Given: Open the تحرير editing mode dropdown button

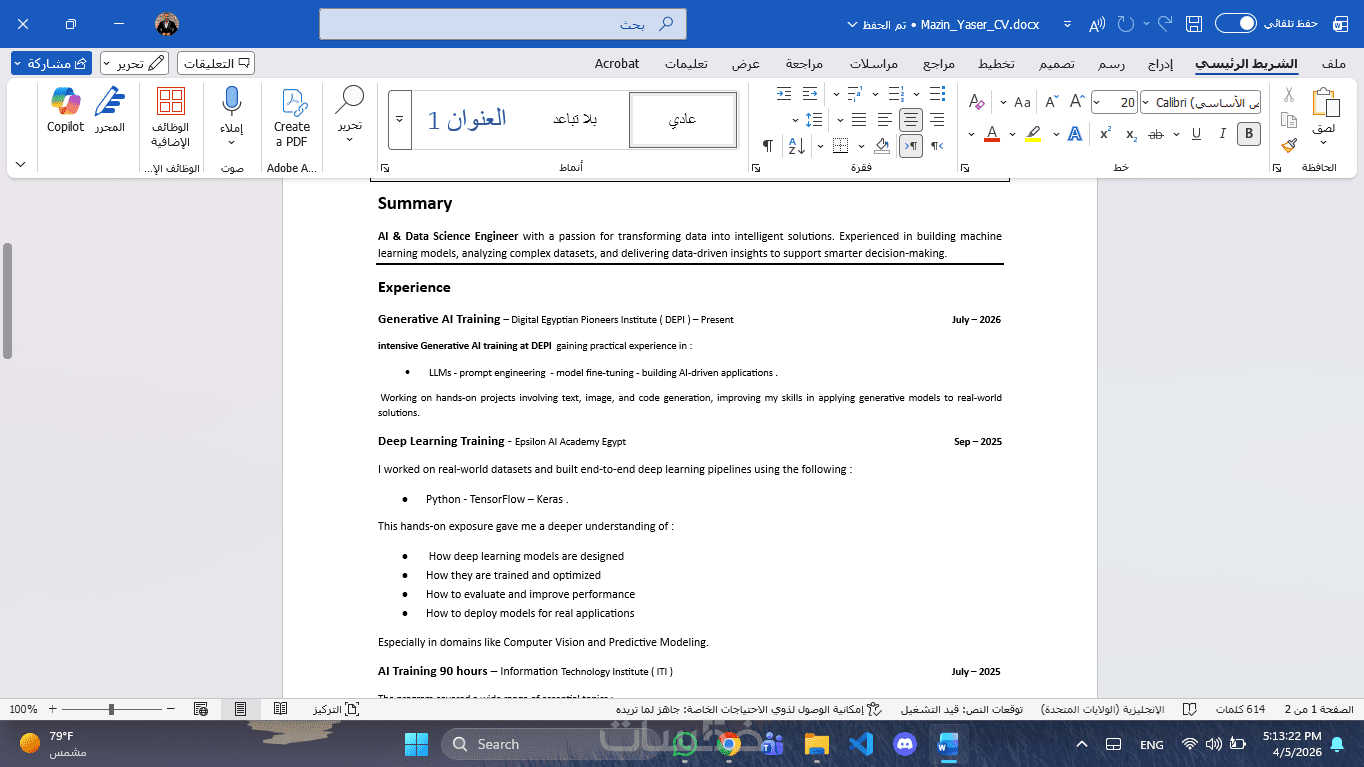Looking at the screenshot, I should click(x=135, y=63).
